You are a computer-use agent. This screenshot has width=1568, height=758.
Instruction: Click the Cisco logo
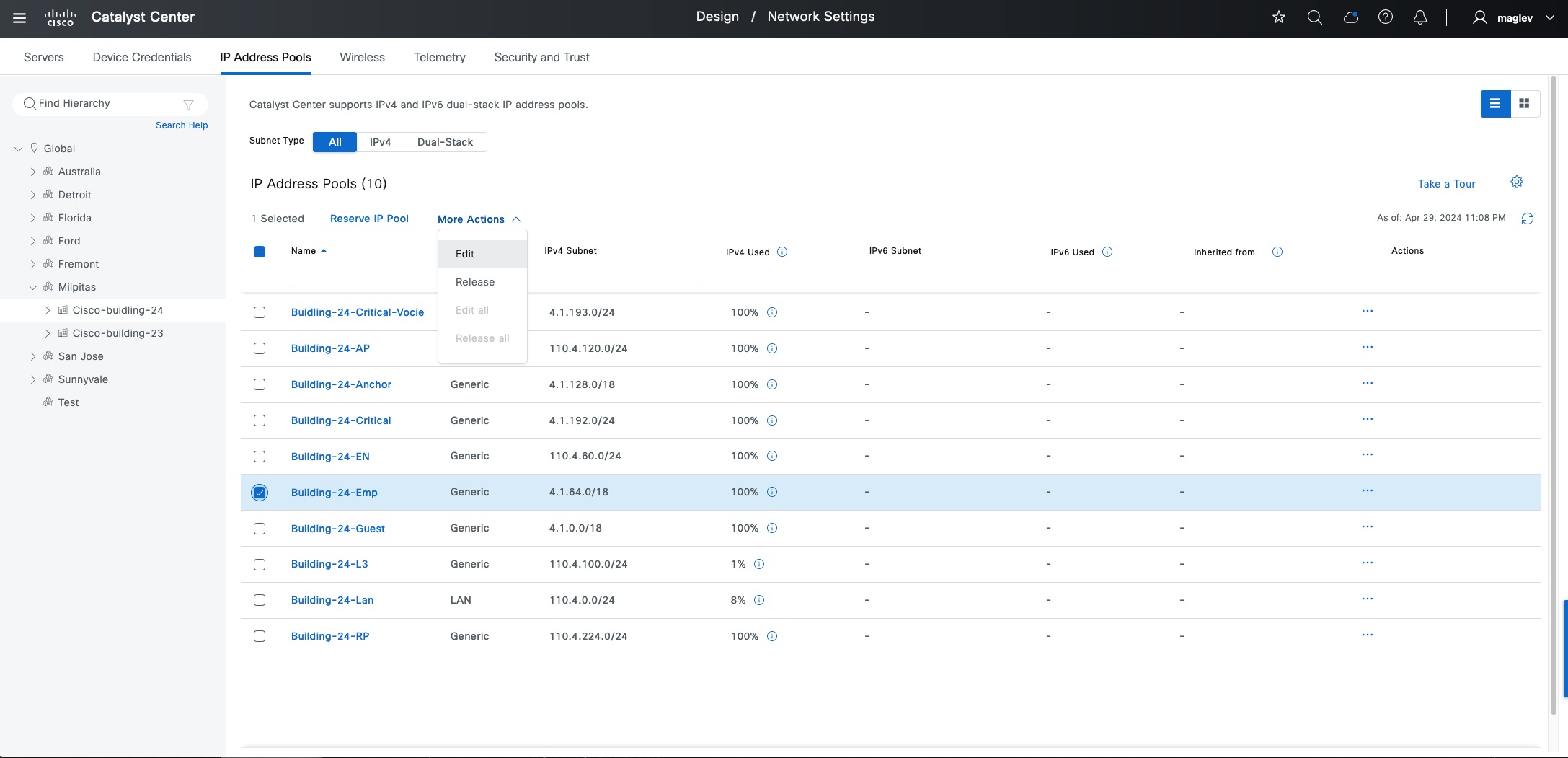[x=60, y=17]
